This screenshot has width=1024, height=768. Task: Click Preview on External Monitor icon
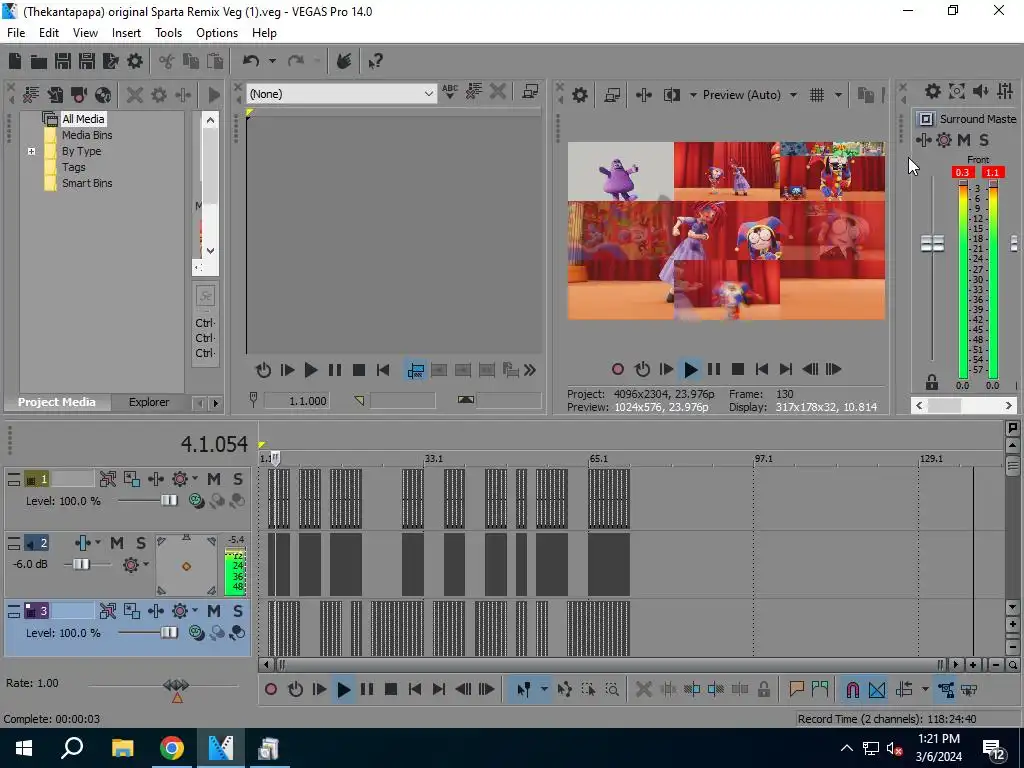click(613, 95)
